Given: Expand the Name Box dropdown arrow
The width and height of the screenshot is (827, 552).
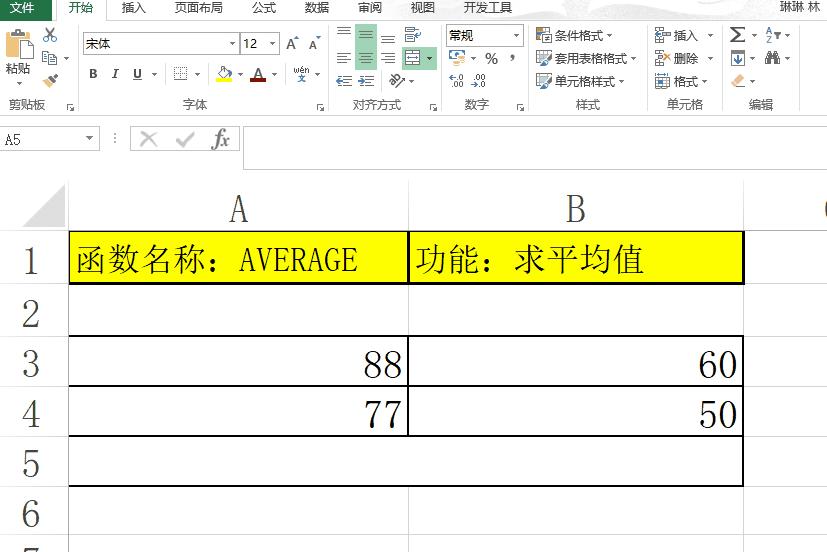Looking at the screenshot, I should click(x=89, y=139).
